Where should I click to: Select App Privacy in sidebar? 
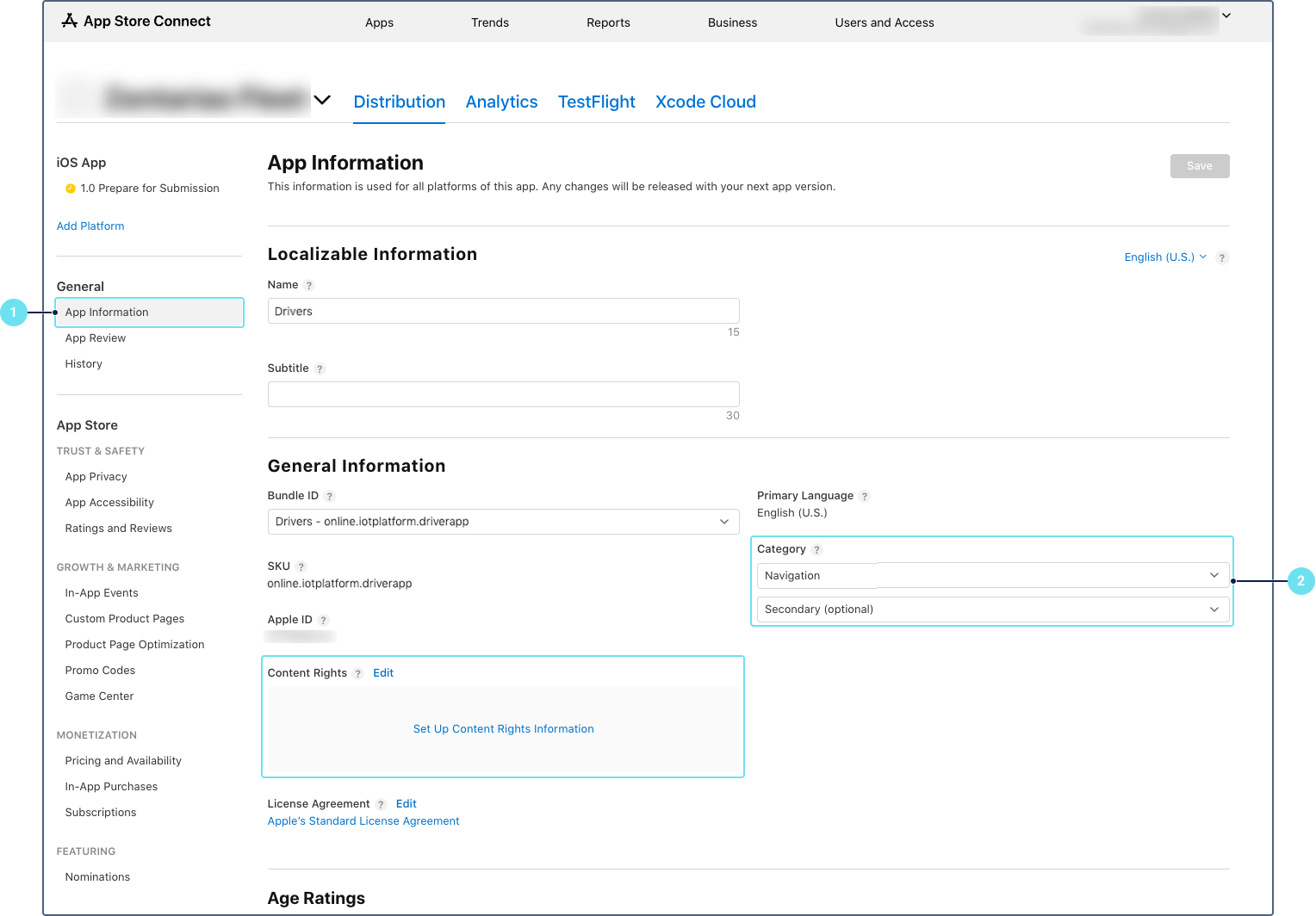(x=96, y=477)
